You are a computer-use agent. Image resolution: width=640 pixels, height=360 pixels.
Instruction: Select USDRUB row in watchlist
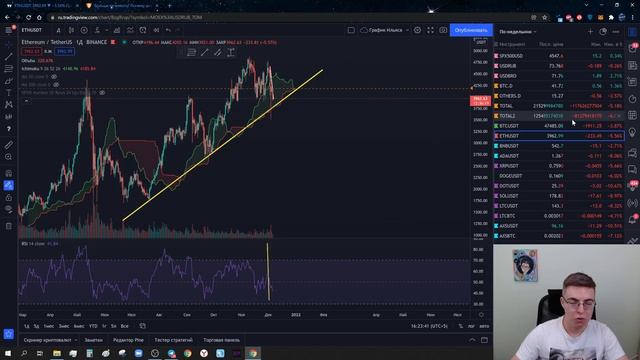click(559, 66)
